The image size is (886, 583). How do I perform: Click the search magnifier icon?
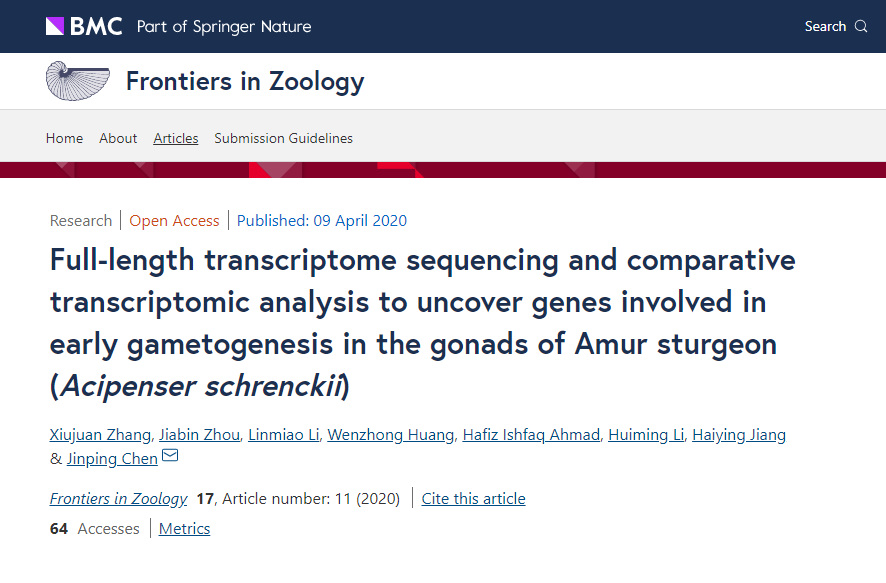pos(861,27)
